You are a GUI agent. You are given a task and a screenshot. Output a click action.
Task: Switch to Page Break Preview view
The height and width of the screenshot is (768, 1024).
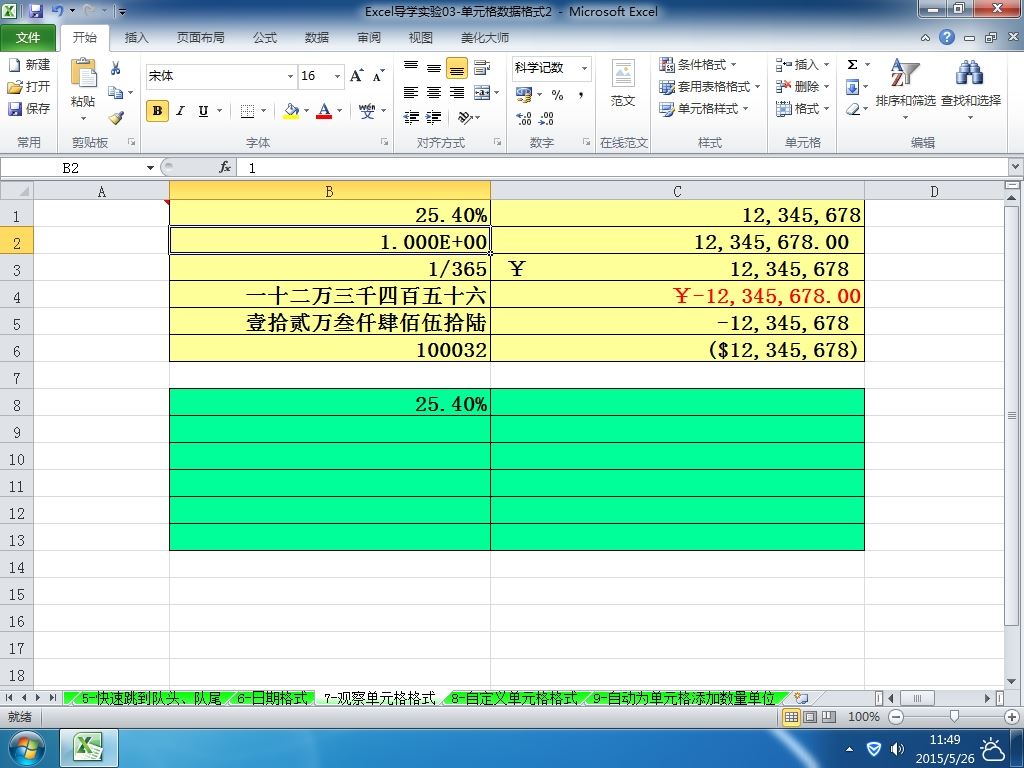point(829,717)
